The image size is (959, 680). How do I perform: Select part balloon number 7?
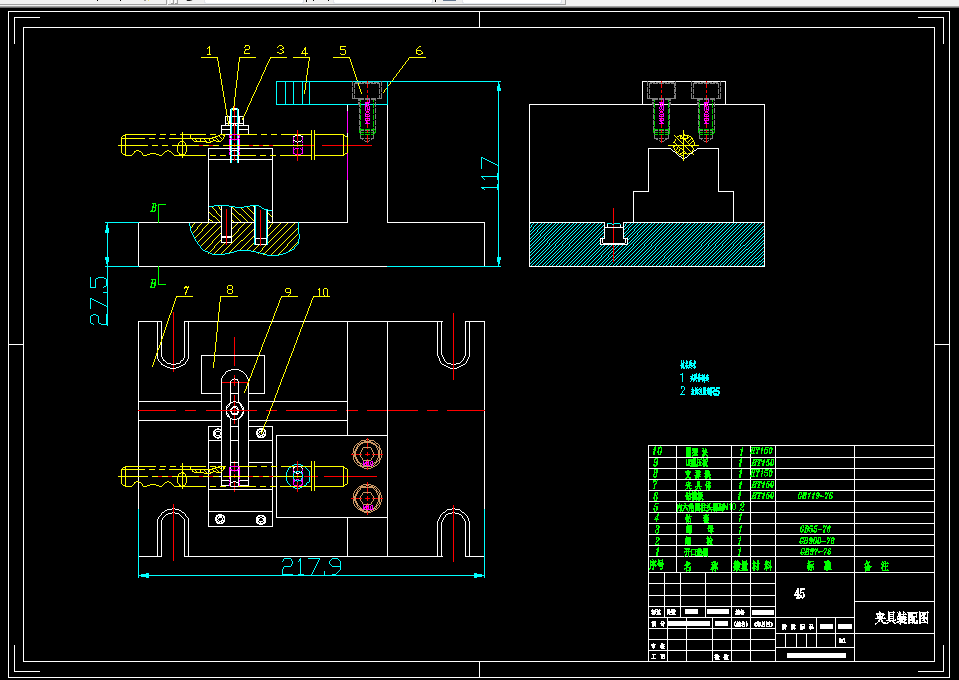pyautogui.click(x=185, y=291)
